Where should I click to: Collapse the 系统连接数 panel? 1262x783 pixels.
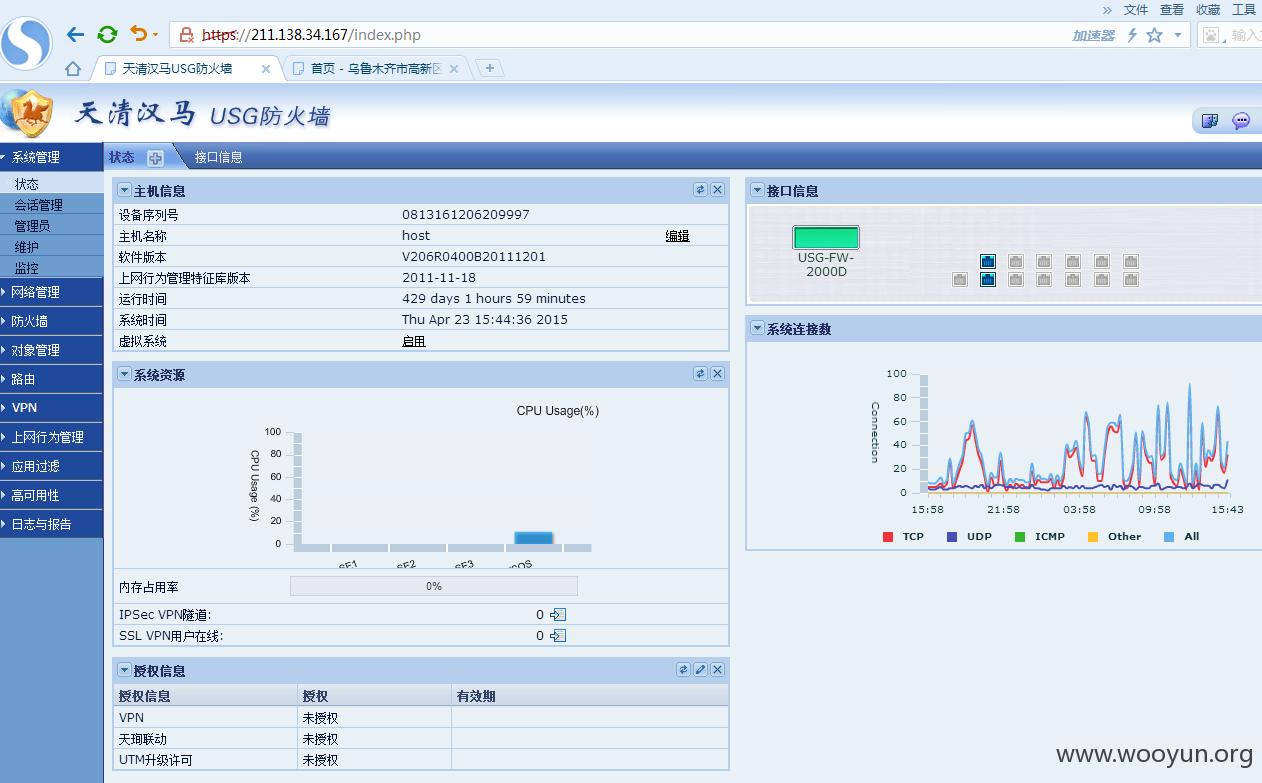pyautogui.click(x=757, y=328)
